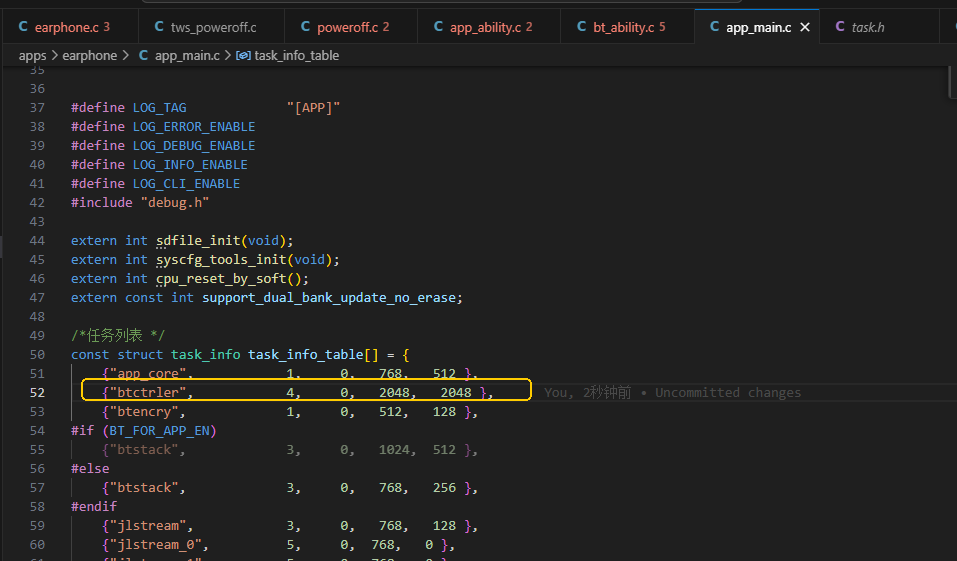
Task: Click the sdfile_init function name
Action: click(x=198, y=241)
